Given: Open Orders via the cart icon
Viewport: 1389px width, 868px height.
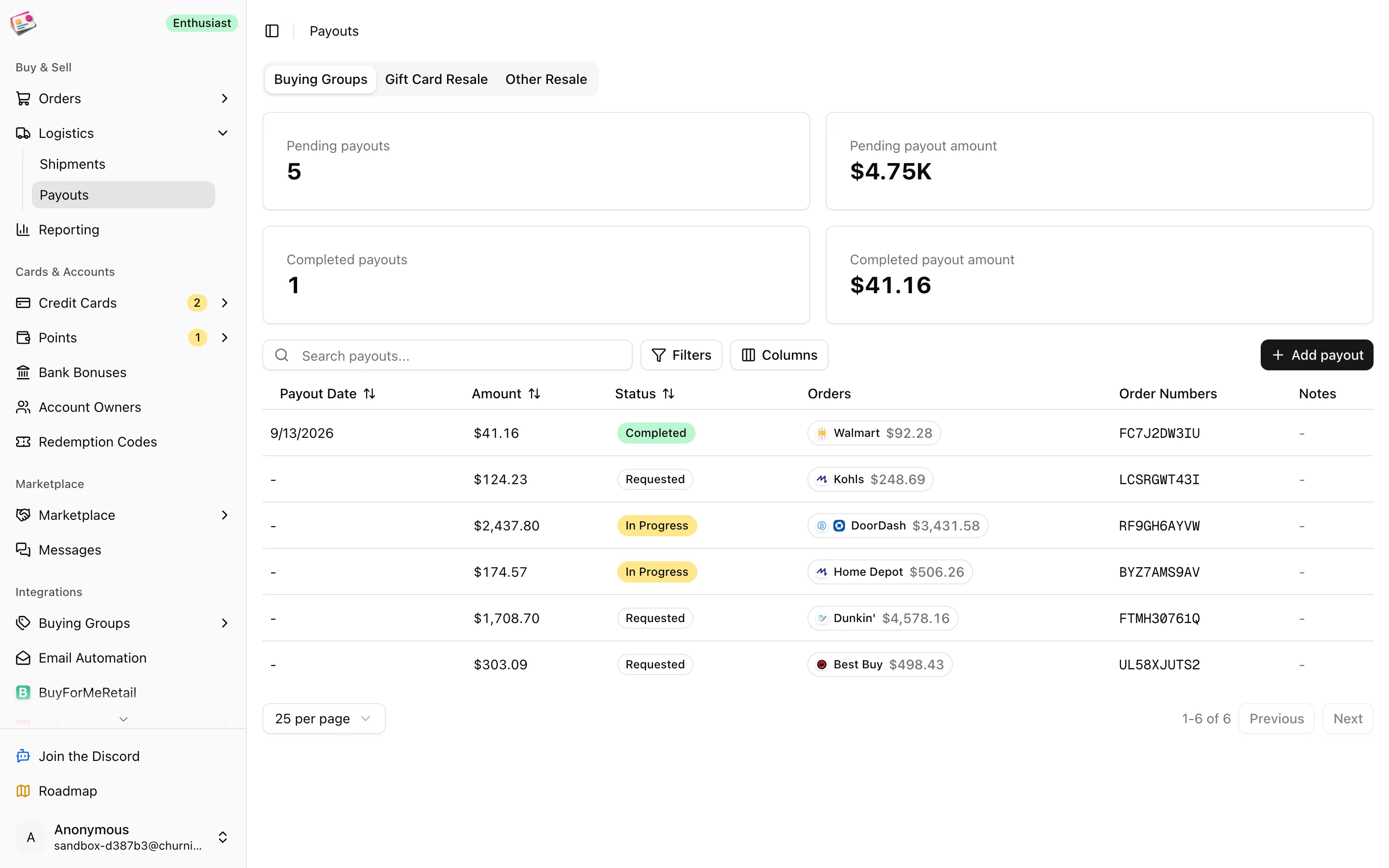Looking at the screenshot, I should [x=23, y=99].
